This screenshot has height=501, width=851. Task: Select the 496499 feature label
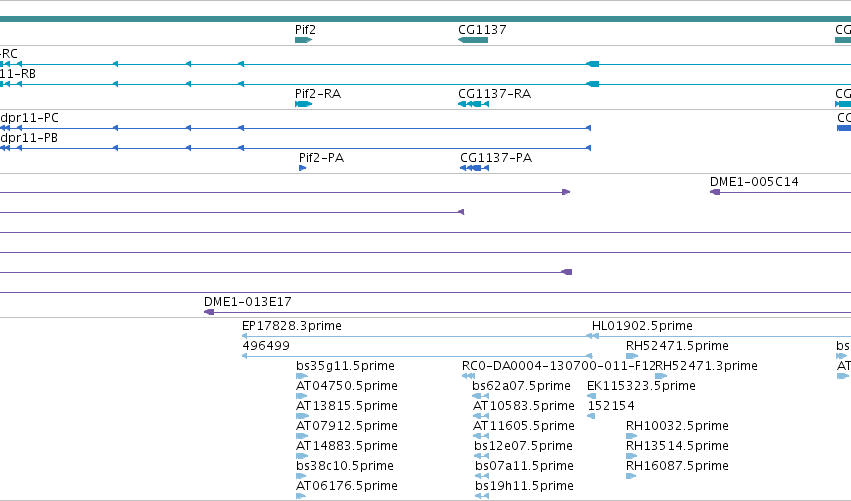click(x=266, y=346)
